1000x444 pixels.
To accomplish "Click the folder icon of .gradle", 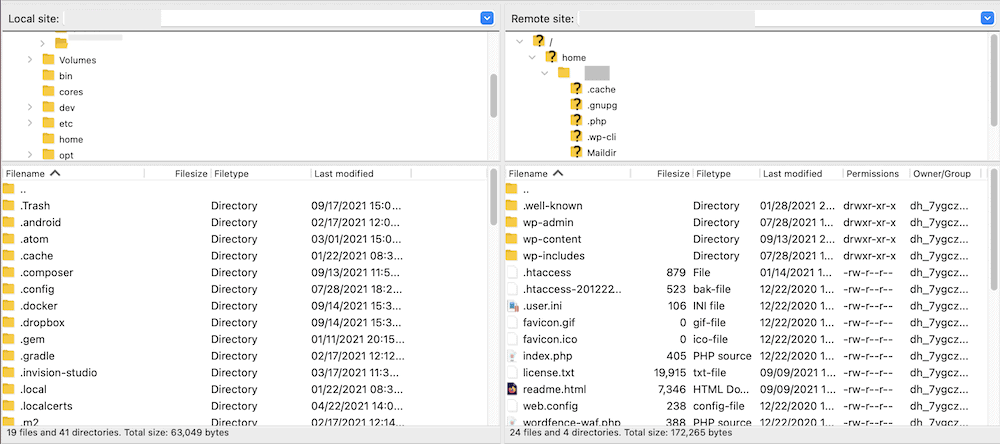I will pos(8,355).
